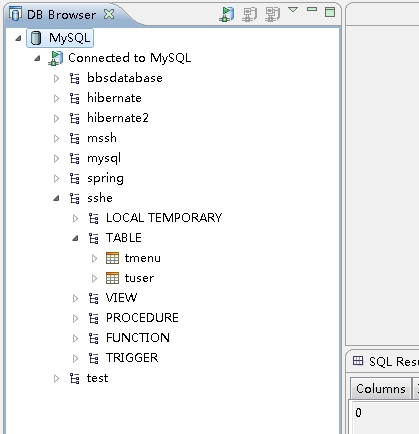Expand the hibernate schema
The image size is (419, 434).
56,98
